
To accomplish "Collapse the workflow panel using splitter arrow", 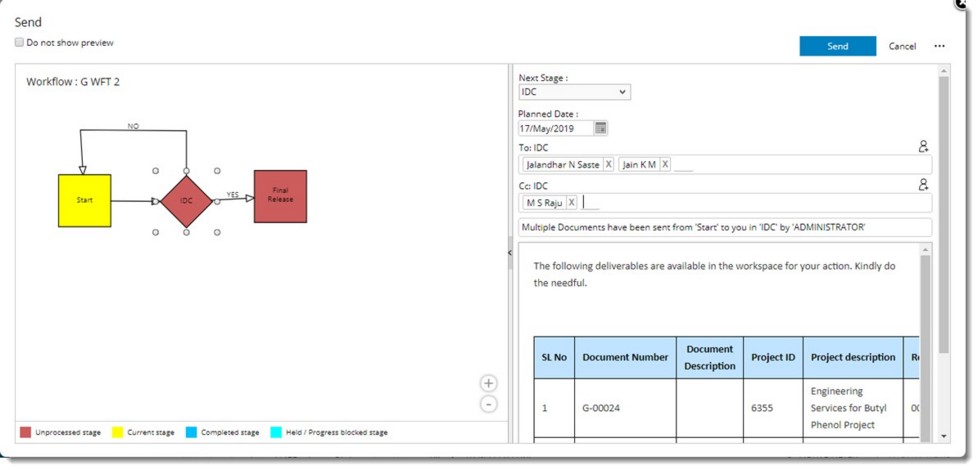I will (x=510, y=253).
